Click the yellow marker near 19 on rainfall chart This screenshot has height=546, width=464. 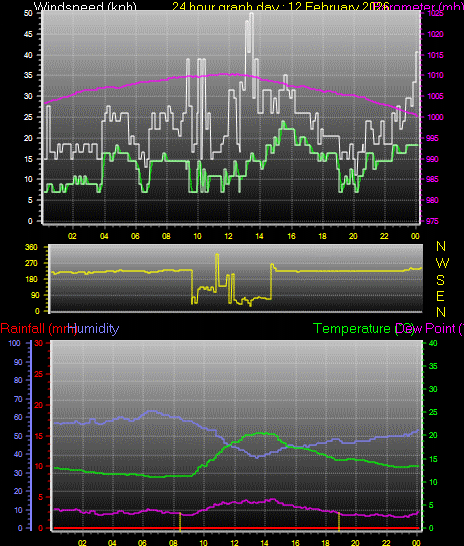coord(339,521)
